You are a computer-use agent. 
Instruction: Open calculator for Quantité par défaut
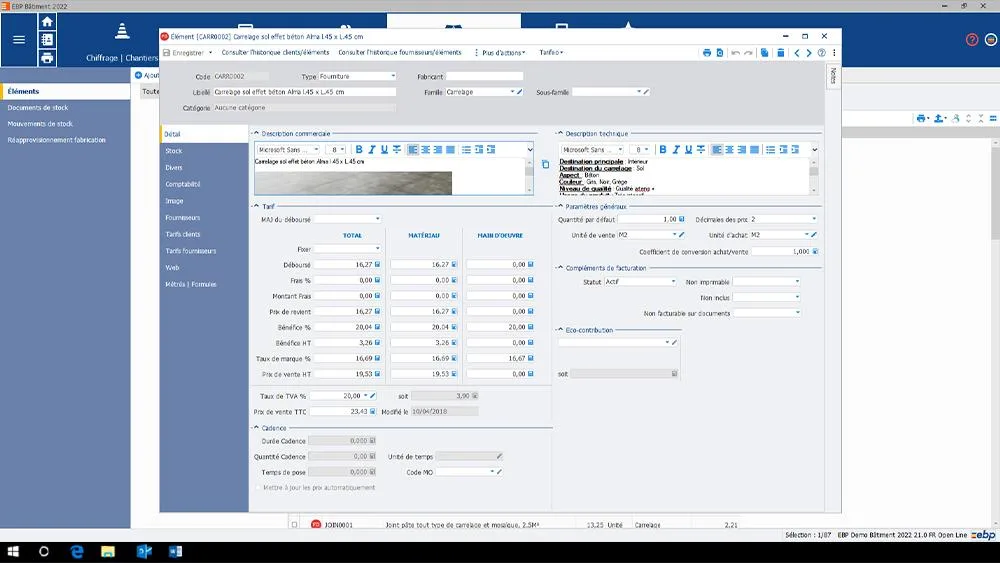(x=682, y=219)
